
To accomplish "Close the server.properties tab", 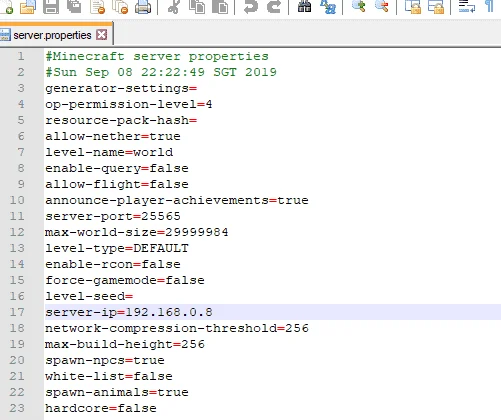I will point(102,35).
